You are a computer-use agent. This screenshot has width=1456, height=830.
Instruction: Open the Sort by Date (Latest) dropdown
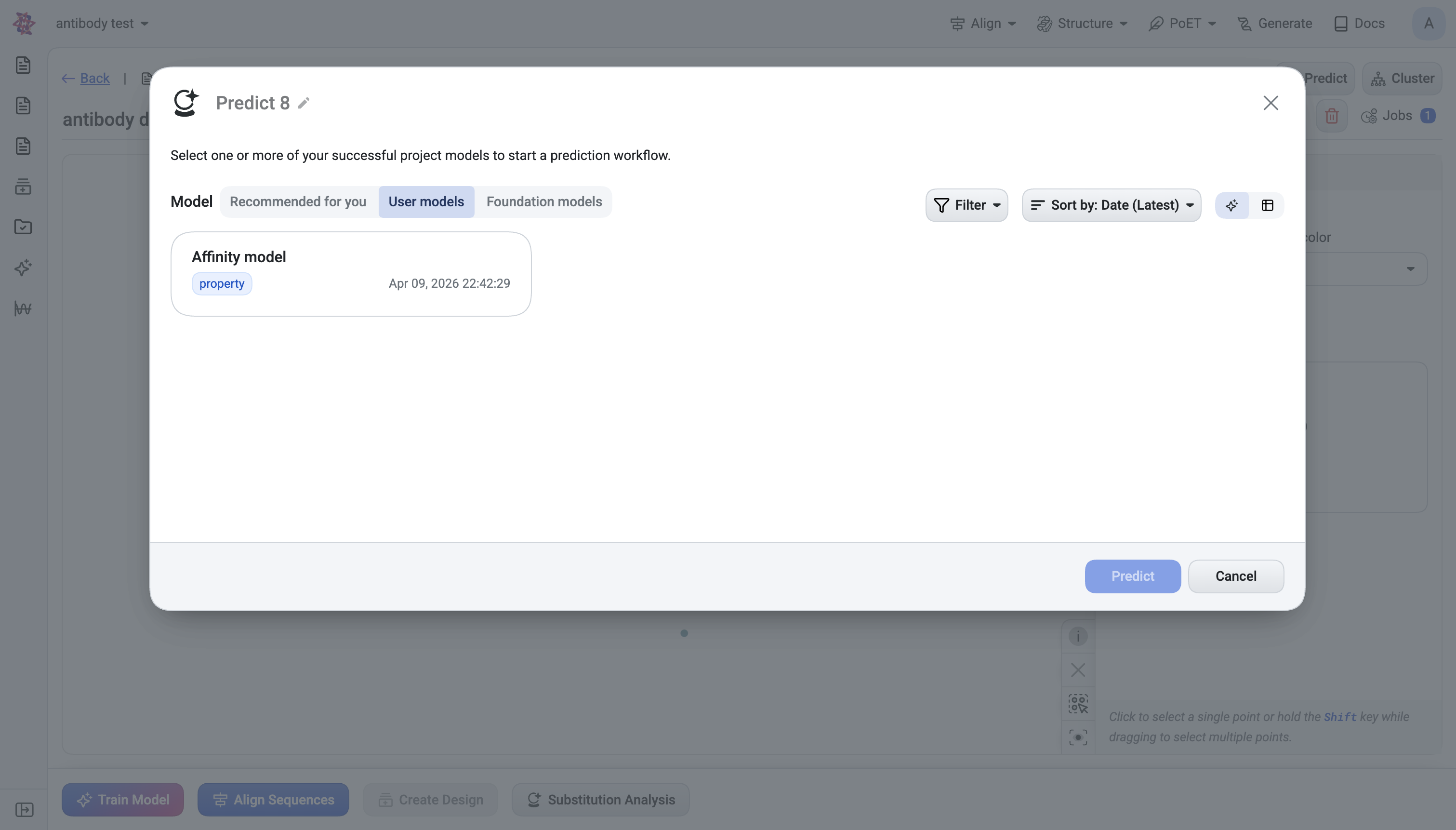click(1112, 205)
